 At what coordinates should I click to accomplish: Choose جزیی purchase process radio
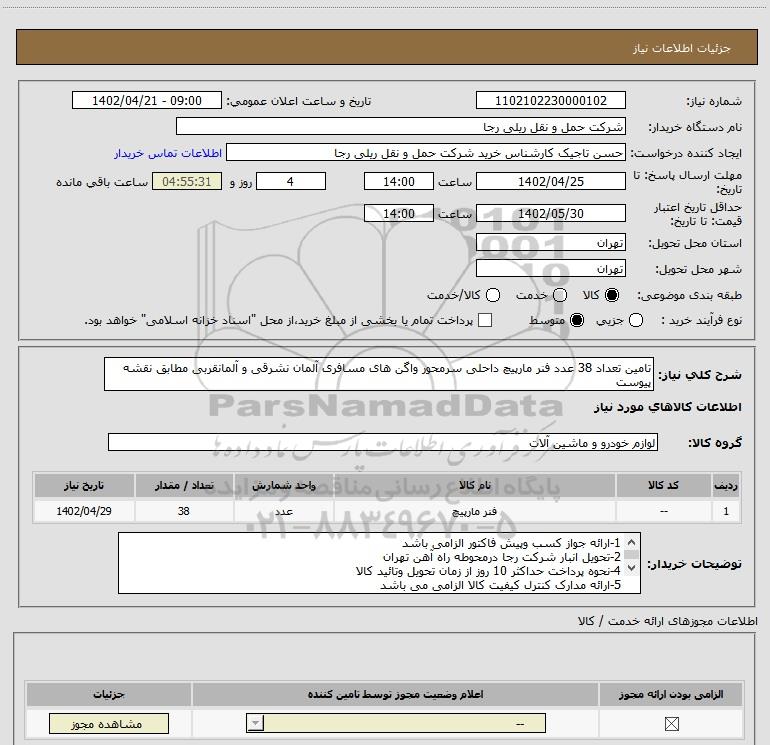click(x=636, y=320)
